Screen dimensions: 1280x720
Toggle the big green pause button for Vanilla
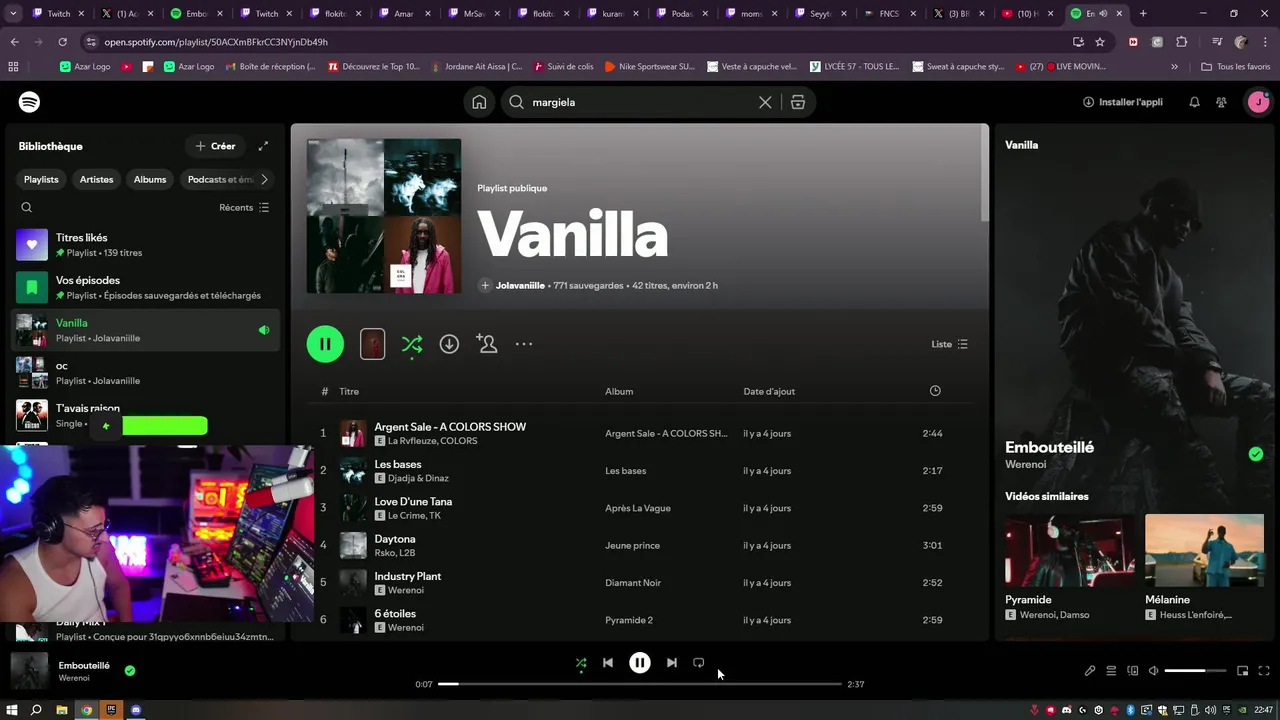click(325, 344)
